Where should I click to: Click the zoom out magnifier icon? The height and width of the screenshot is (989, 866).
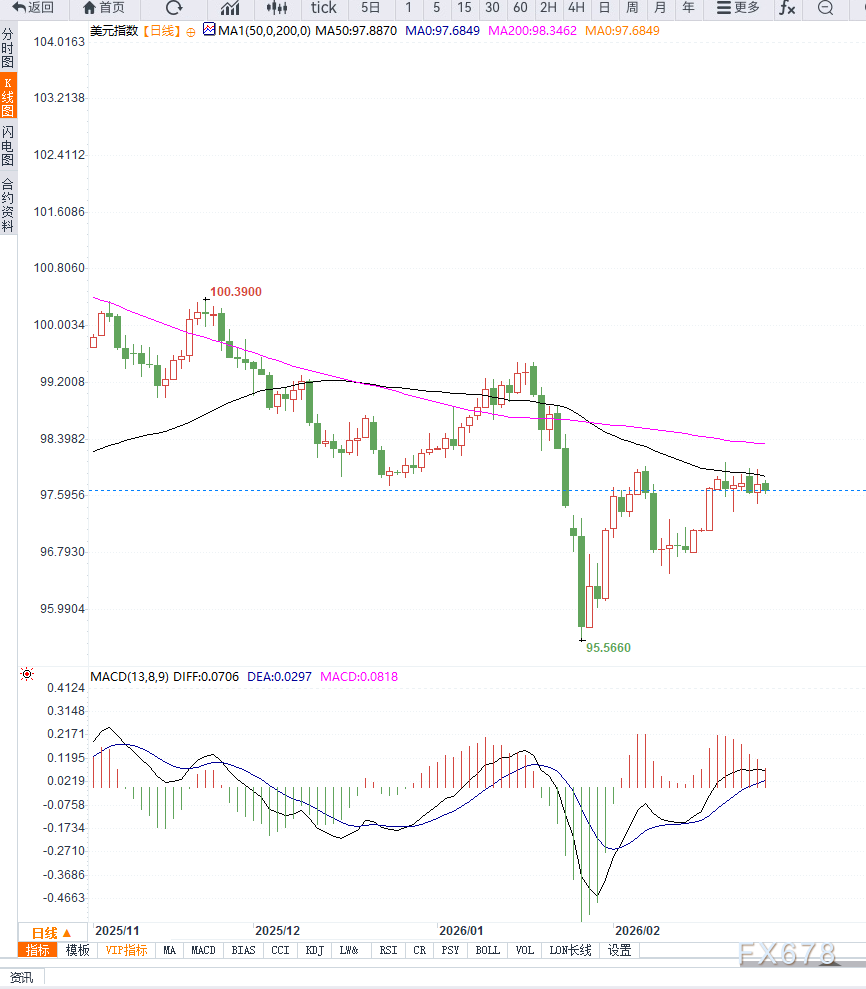[x=826, y=8]
